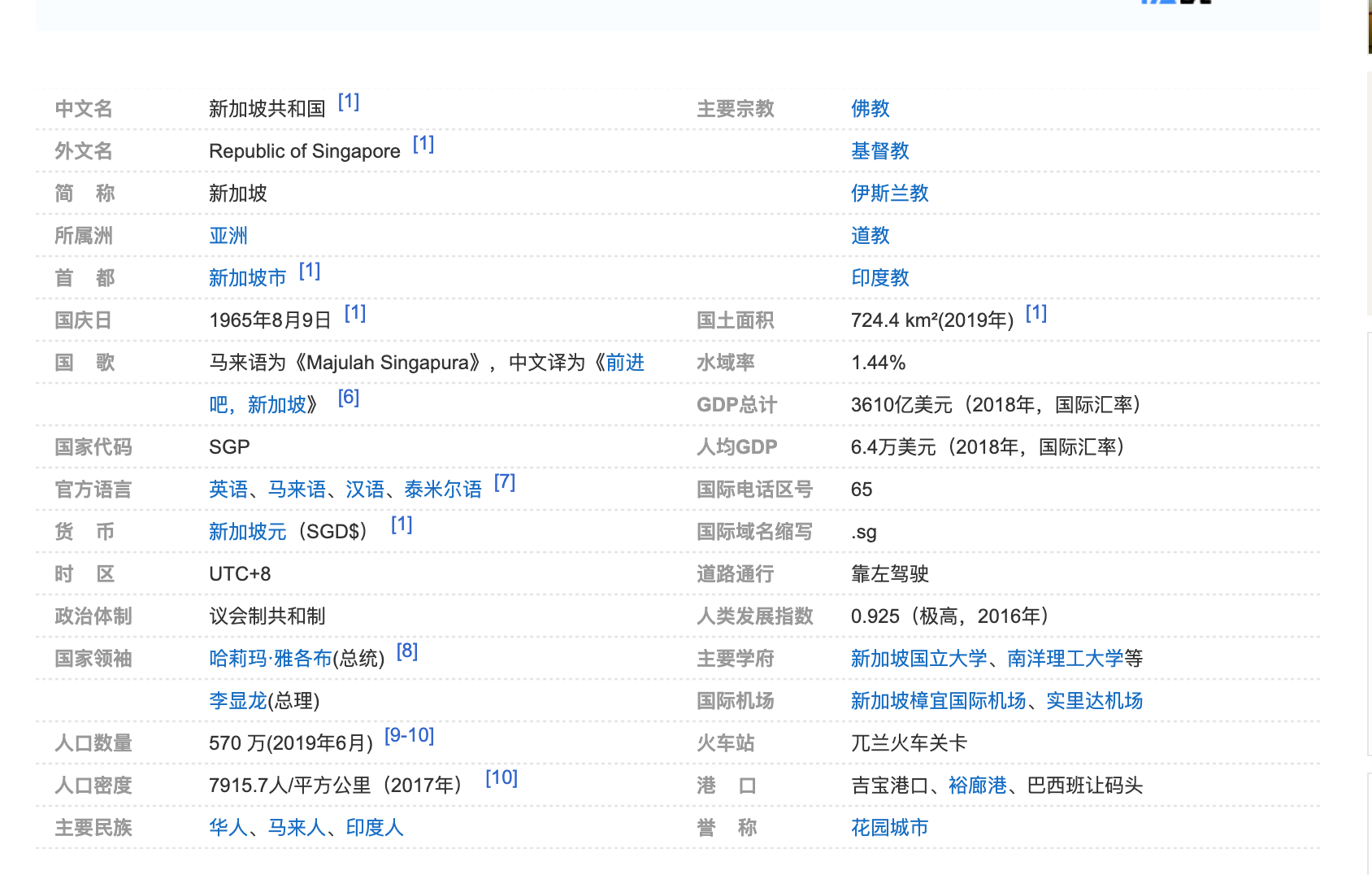This screenshot has height=875, width=1372.
Task: Select the label 人类发展指数
Action: coord(755,616)
